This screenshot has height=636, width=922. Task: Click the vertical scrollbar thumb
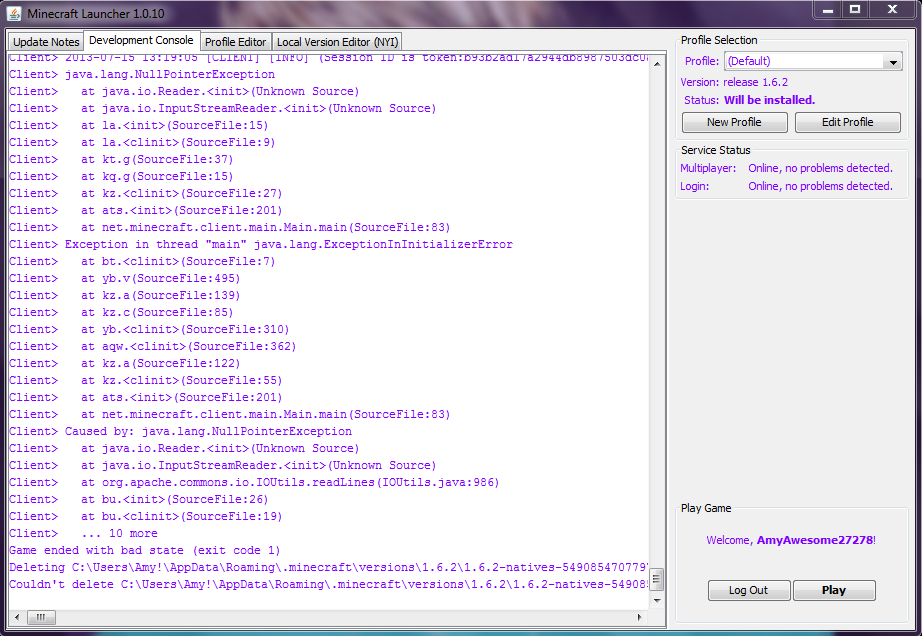coord(657,580)
